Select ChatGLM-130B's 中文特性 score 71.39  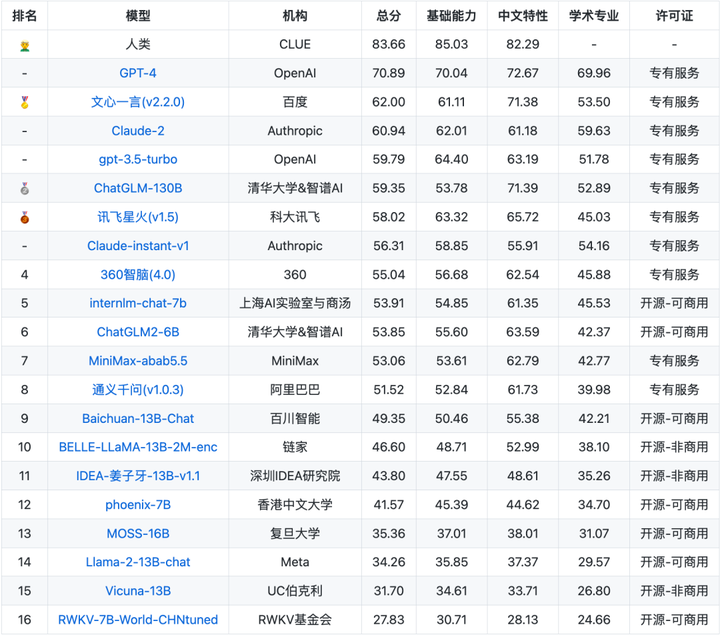point(523,188)
